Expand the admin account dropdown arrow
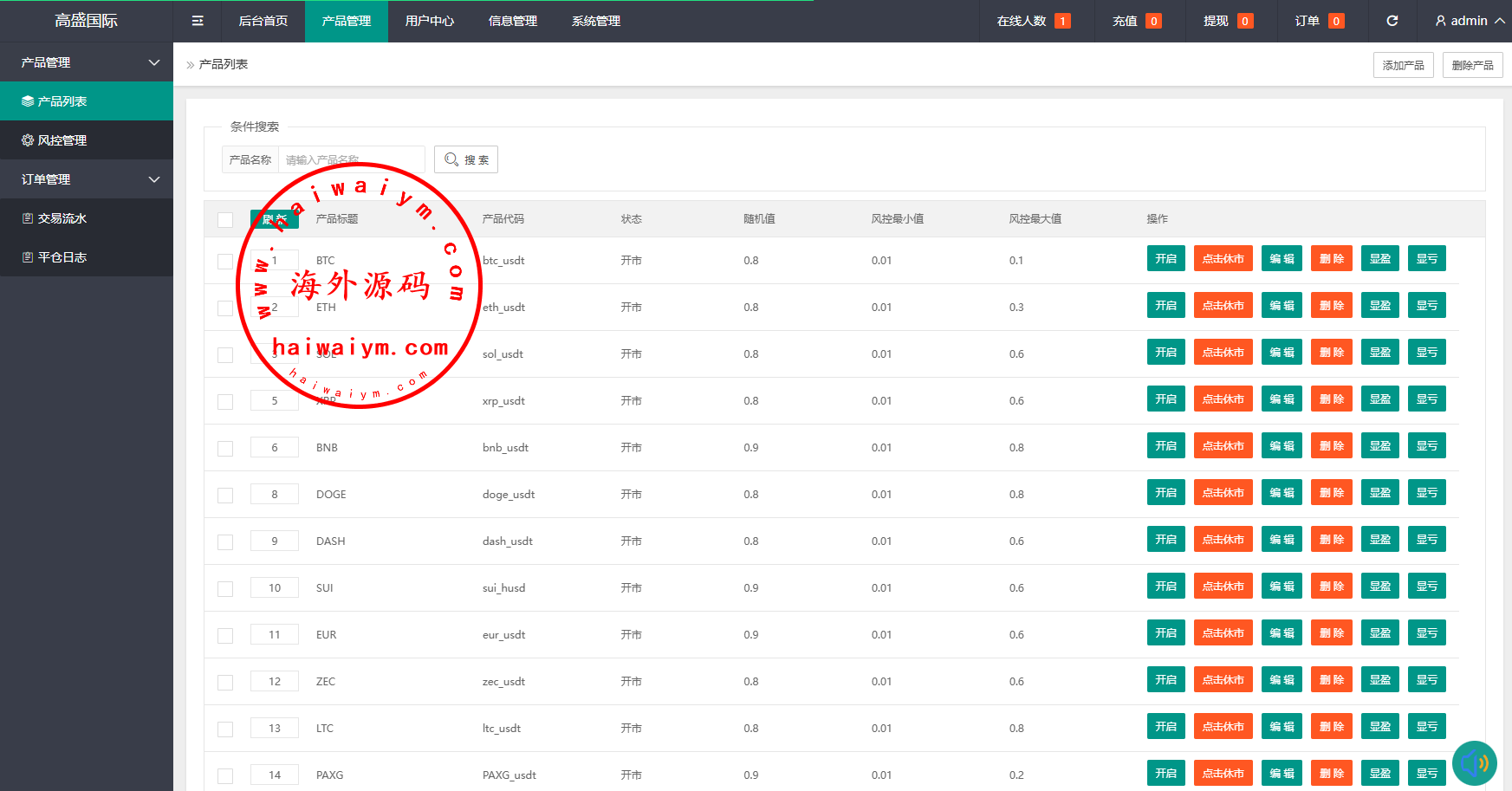Image resolution: width=1512 pixels, height=791 pixels. [1499, 21]
